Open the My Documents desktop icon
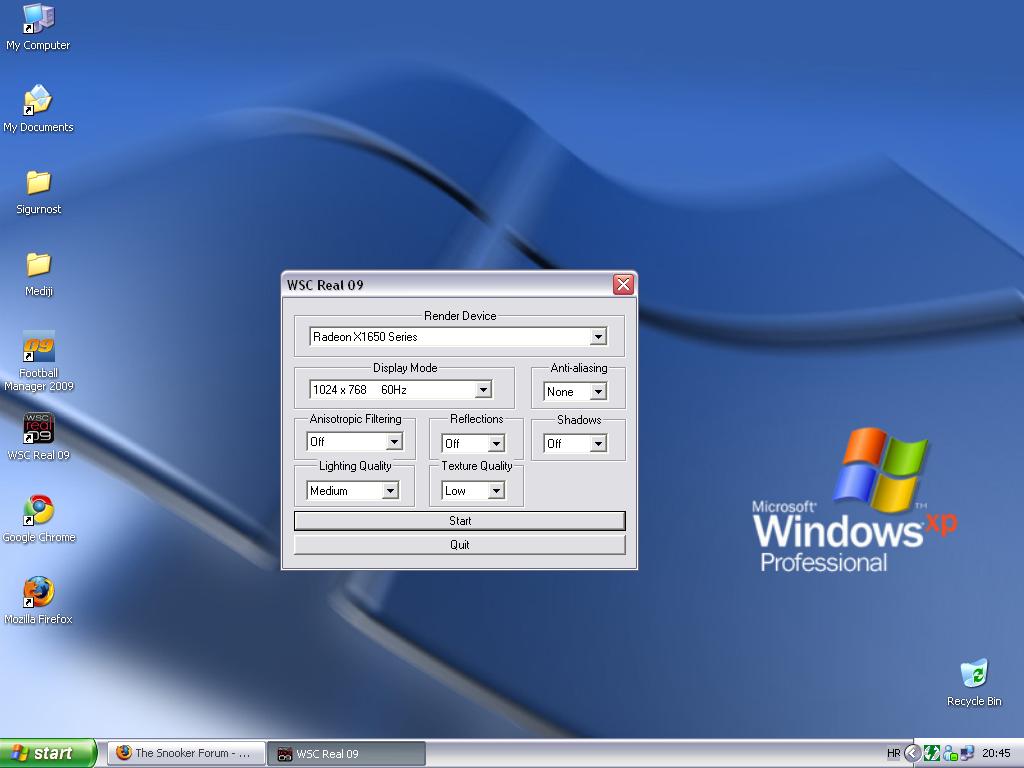Image resolution: width=1024 pixels, height=768 pixels. 38,108
